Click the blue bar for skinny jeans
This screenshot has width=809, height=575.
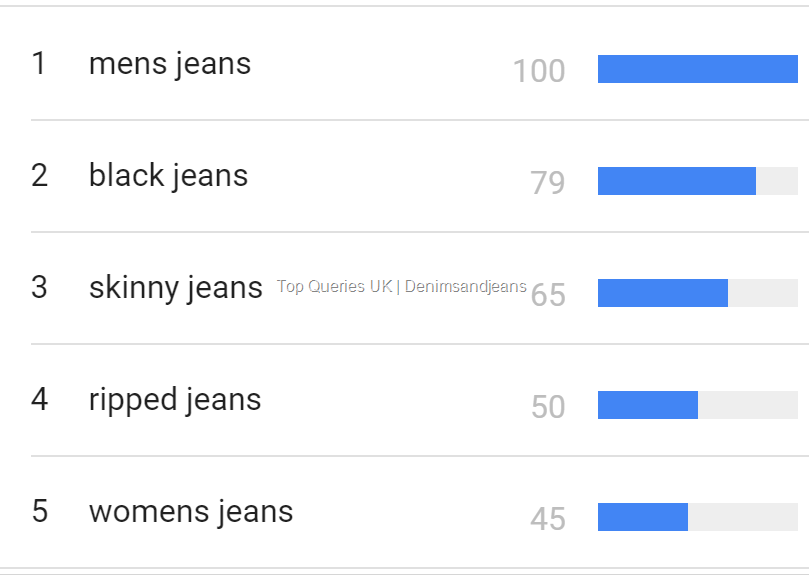[x=662, y=293]
